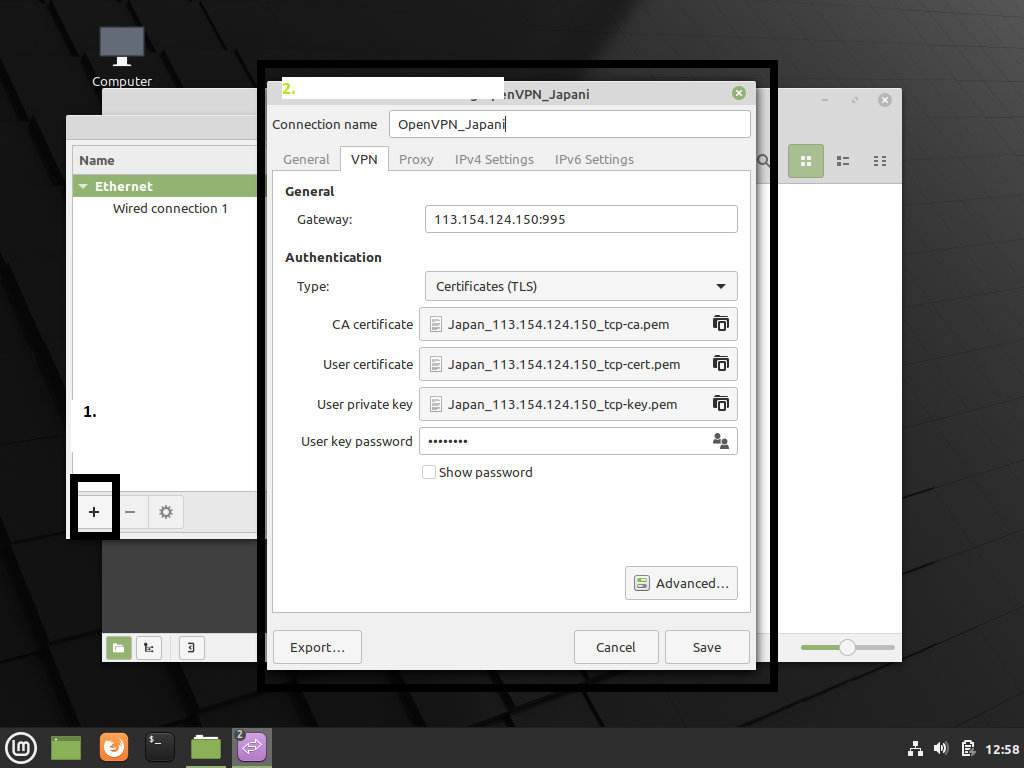Screen dimensions: 1024x768
Task: Switch to the General tab
Action: (306, 159)
